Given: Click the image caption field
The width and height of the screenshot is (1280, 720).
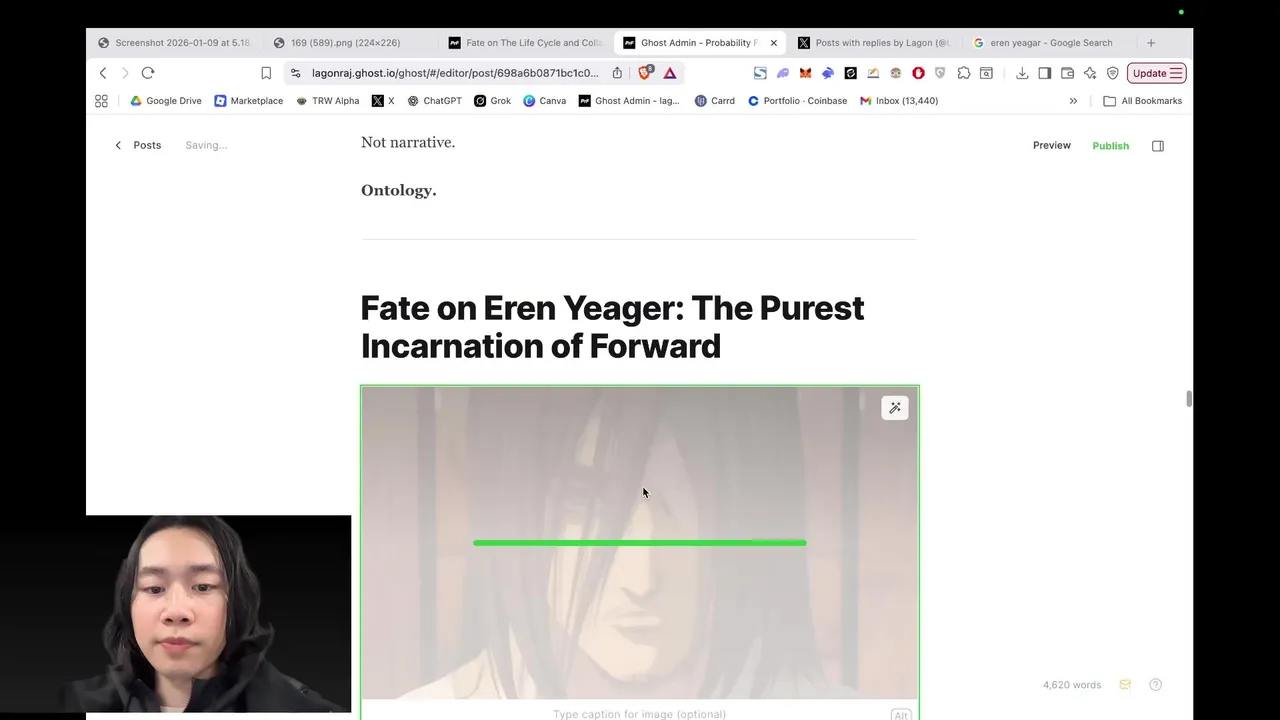Looking at the screenshot, I should coord(640,714).
